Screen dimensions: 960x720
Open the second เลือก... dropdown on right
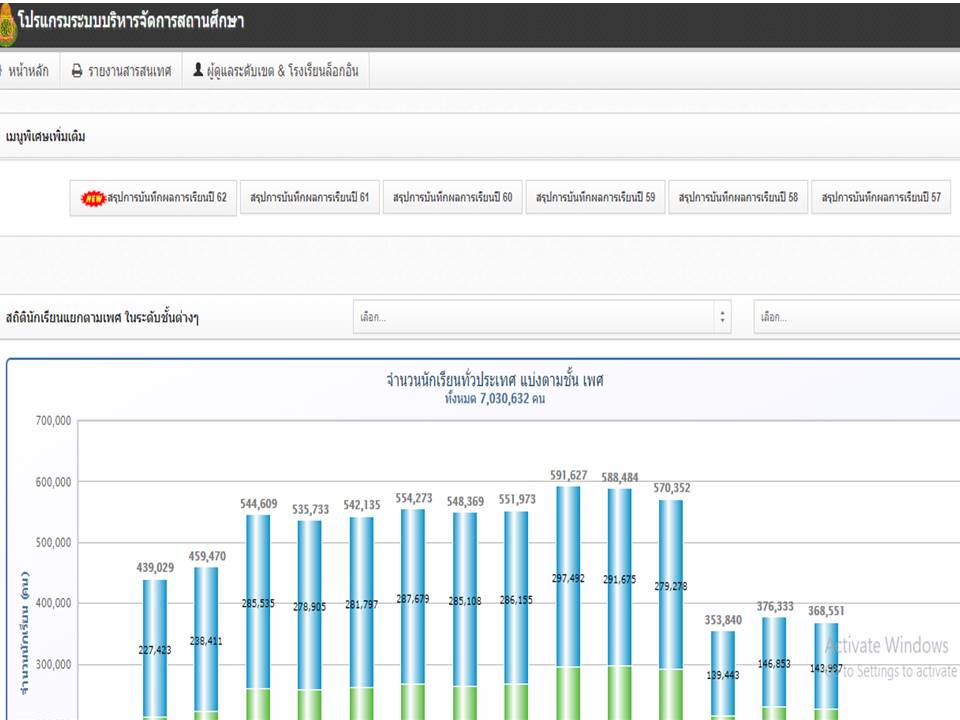(857, 317)
